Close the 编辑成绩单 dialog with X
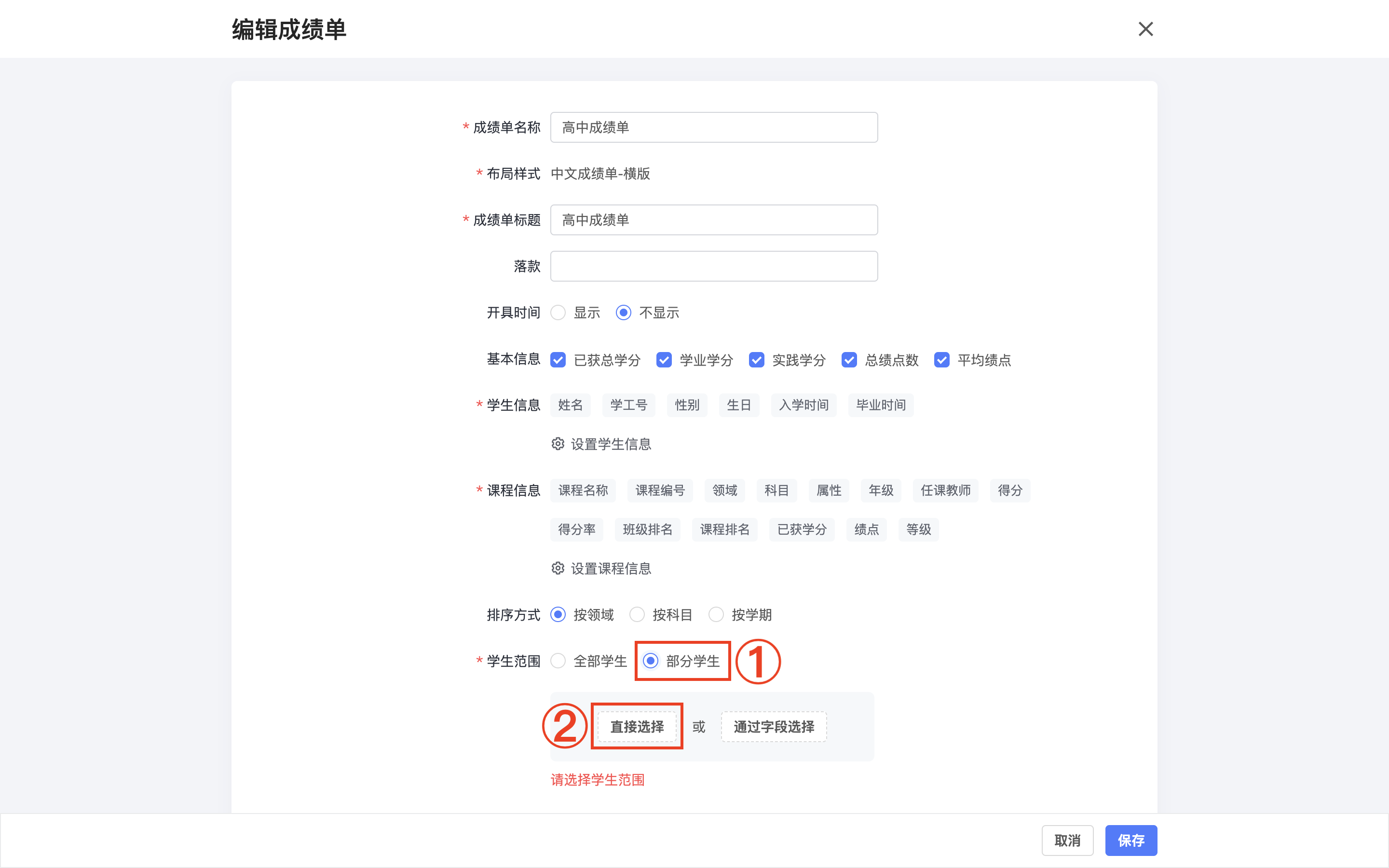The image size is (1389, 868). point(1145,29)
